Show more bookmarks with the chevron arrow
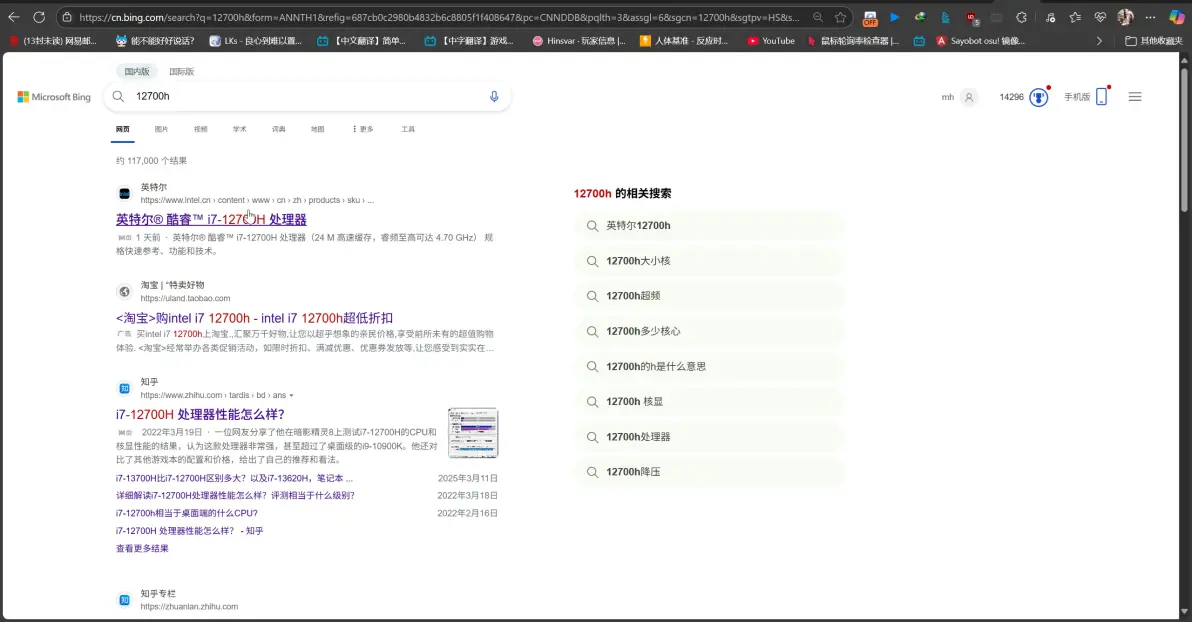This screenshot has height=622, width=1192. tap(1098, 41)
